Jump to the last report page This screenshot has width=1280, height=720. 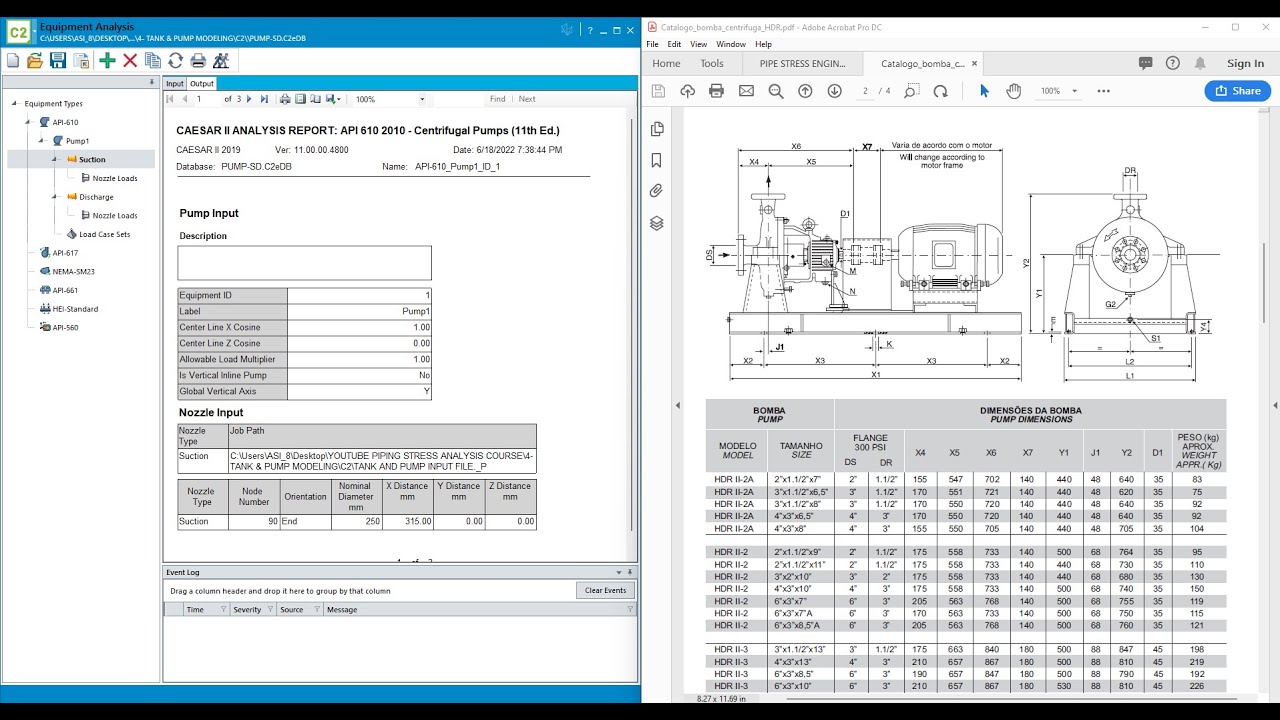tap(264, 99)
